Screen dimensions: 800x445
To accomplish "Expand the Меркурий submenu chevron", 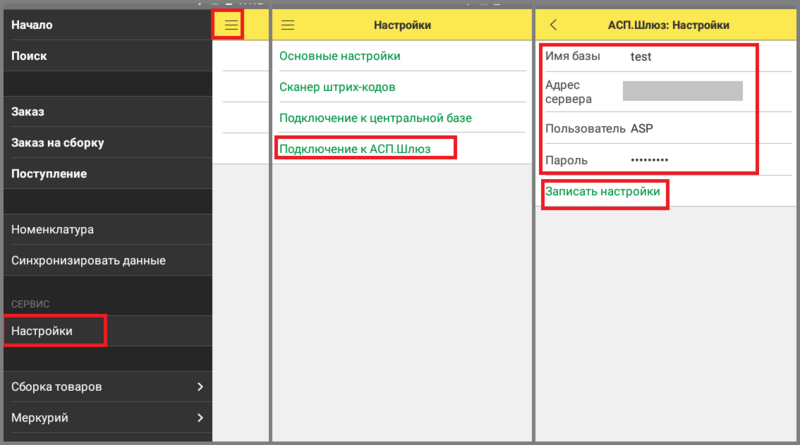I will coord(200,417).
